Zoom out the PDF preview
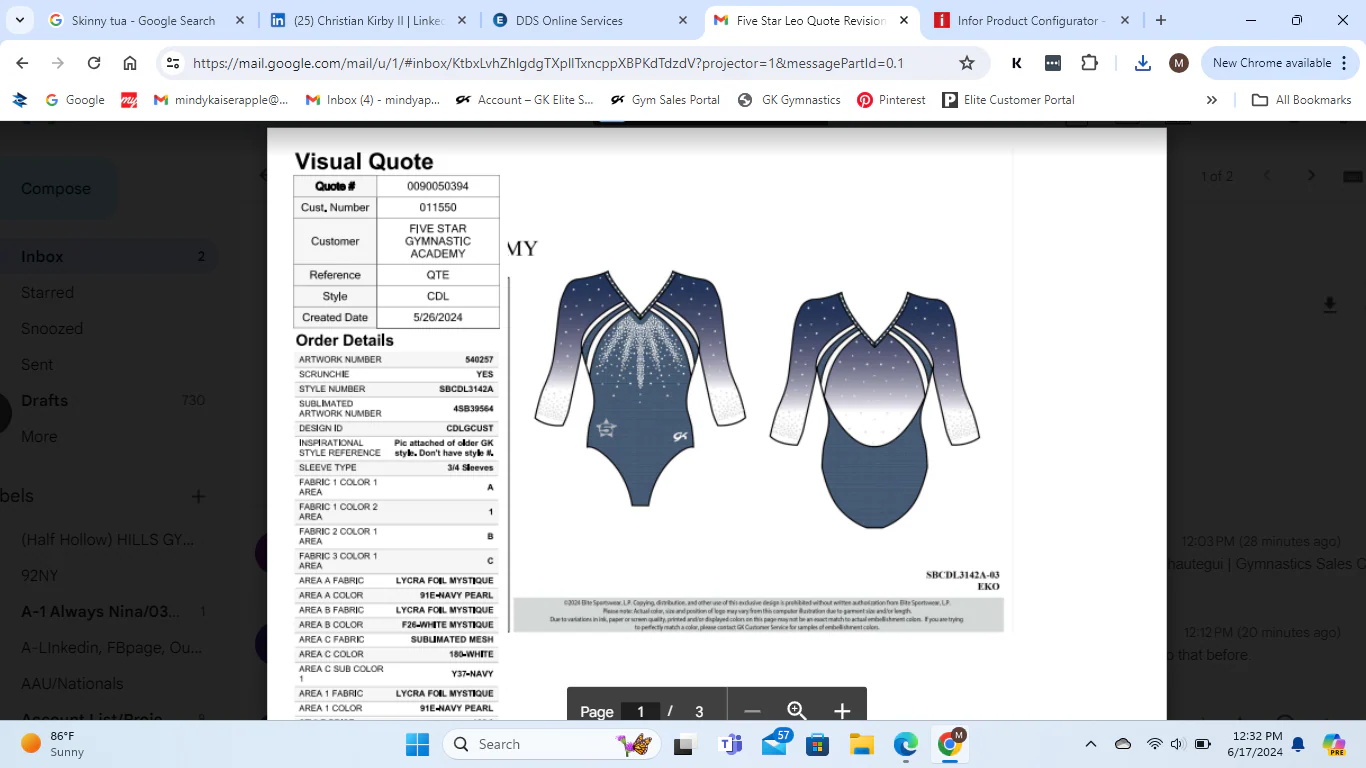The height and width of the screenshot is (768, 1366). [752, 712]
